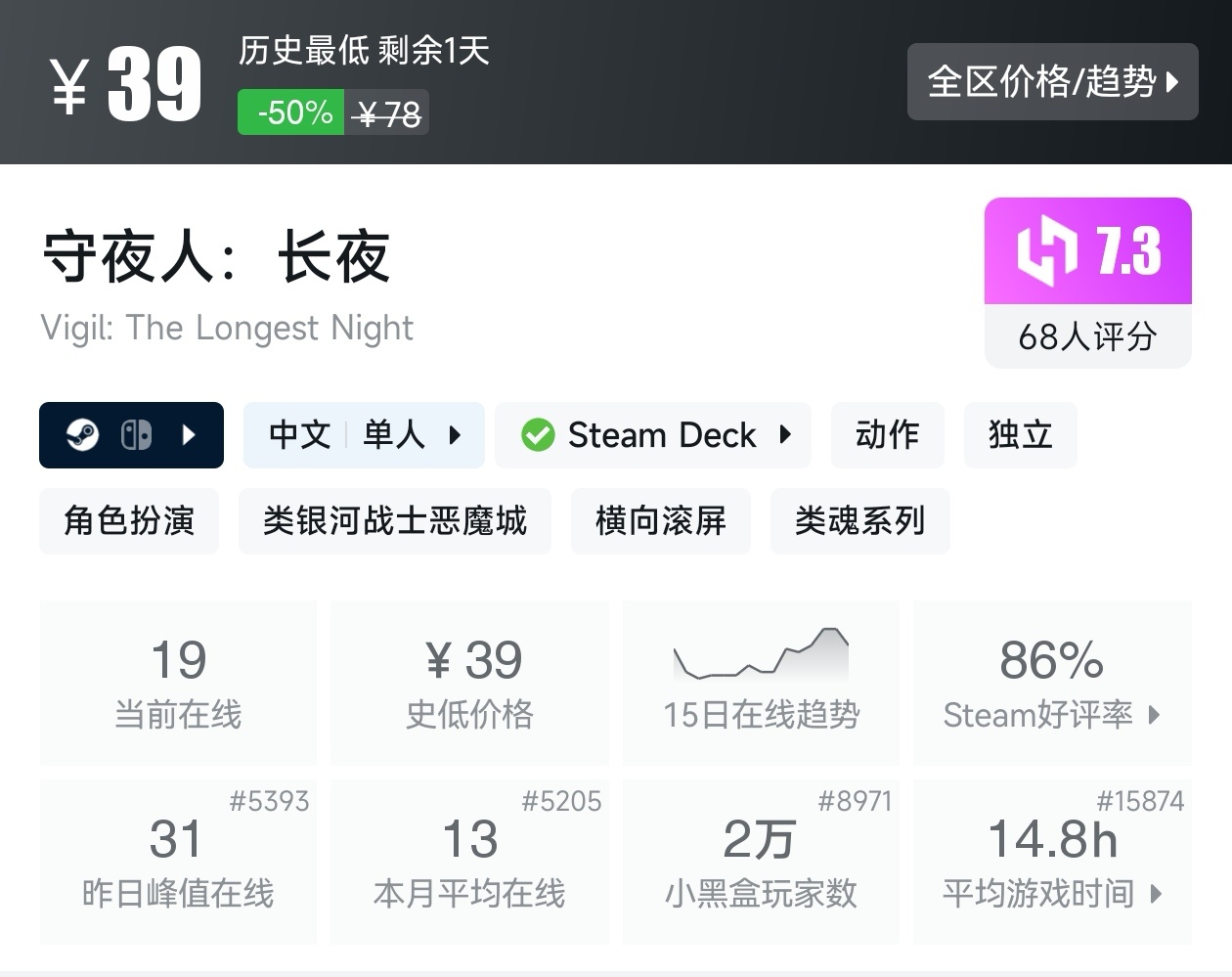The height and width of the screenshot is (977, 1232).
Task: Expand the platform list arrow
Action: tap(190, 435)
